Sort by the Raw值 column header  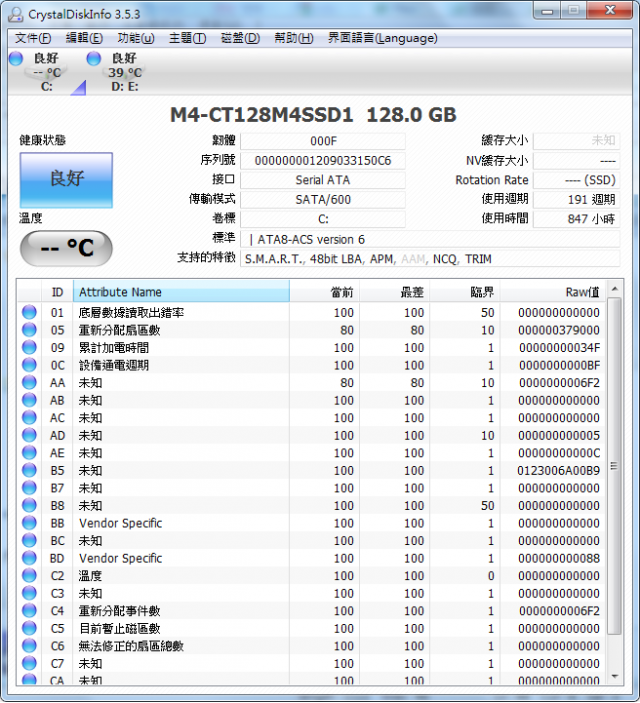tap(553, 292)
